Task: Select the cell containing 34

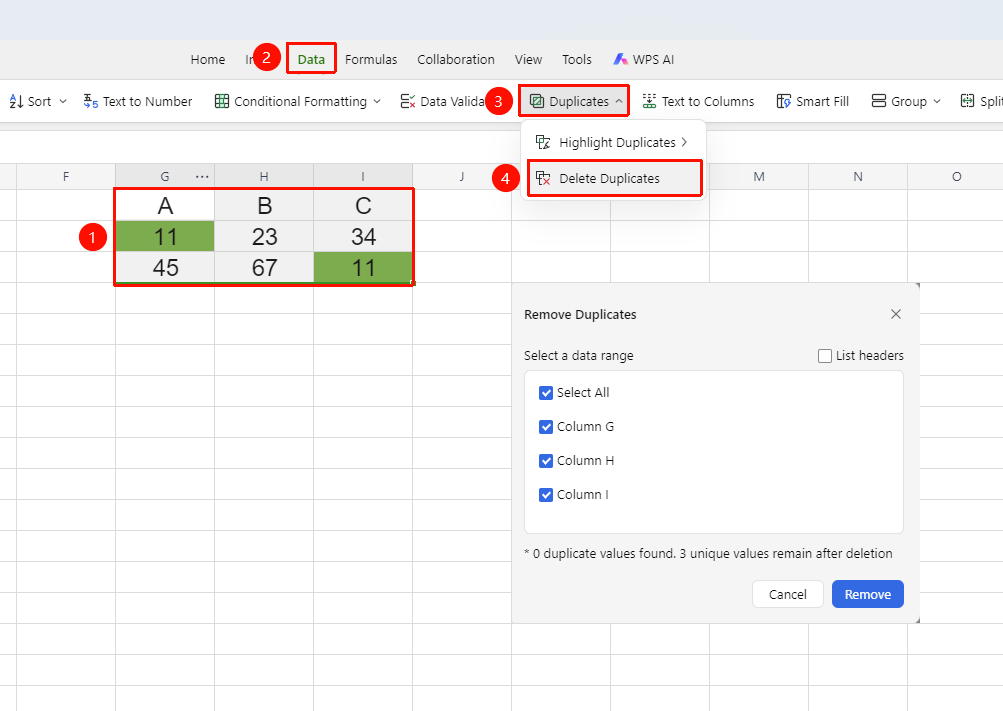Action: pyautogui.click(x=363, y=237)
